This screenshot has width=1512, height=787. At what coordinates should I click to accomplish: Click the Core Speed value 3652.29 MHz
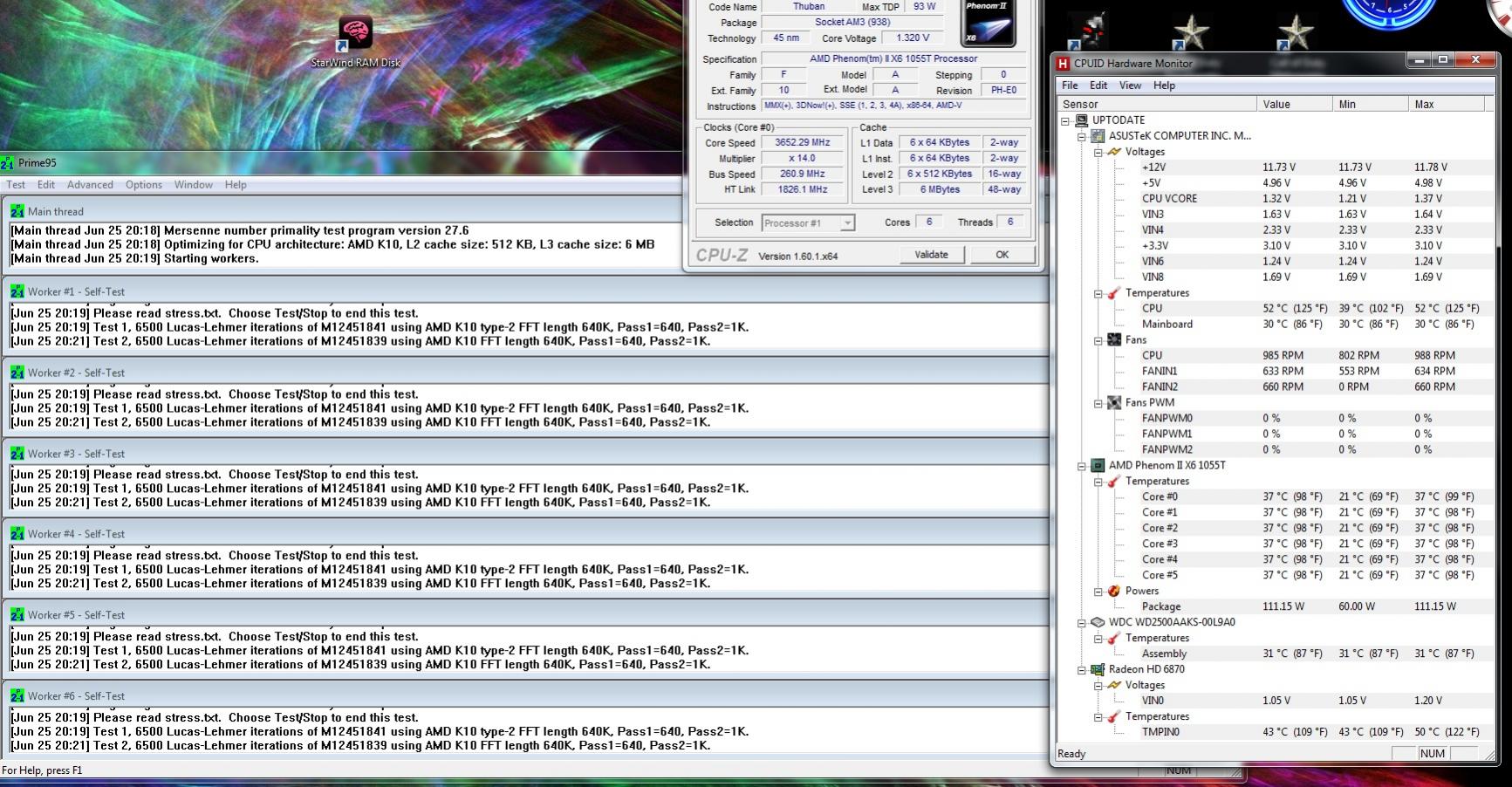pos(803,142)
